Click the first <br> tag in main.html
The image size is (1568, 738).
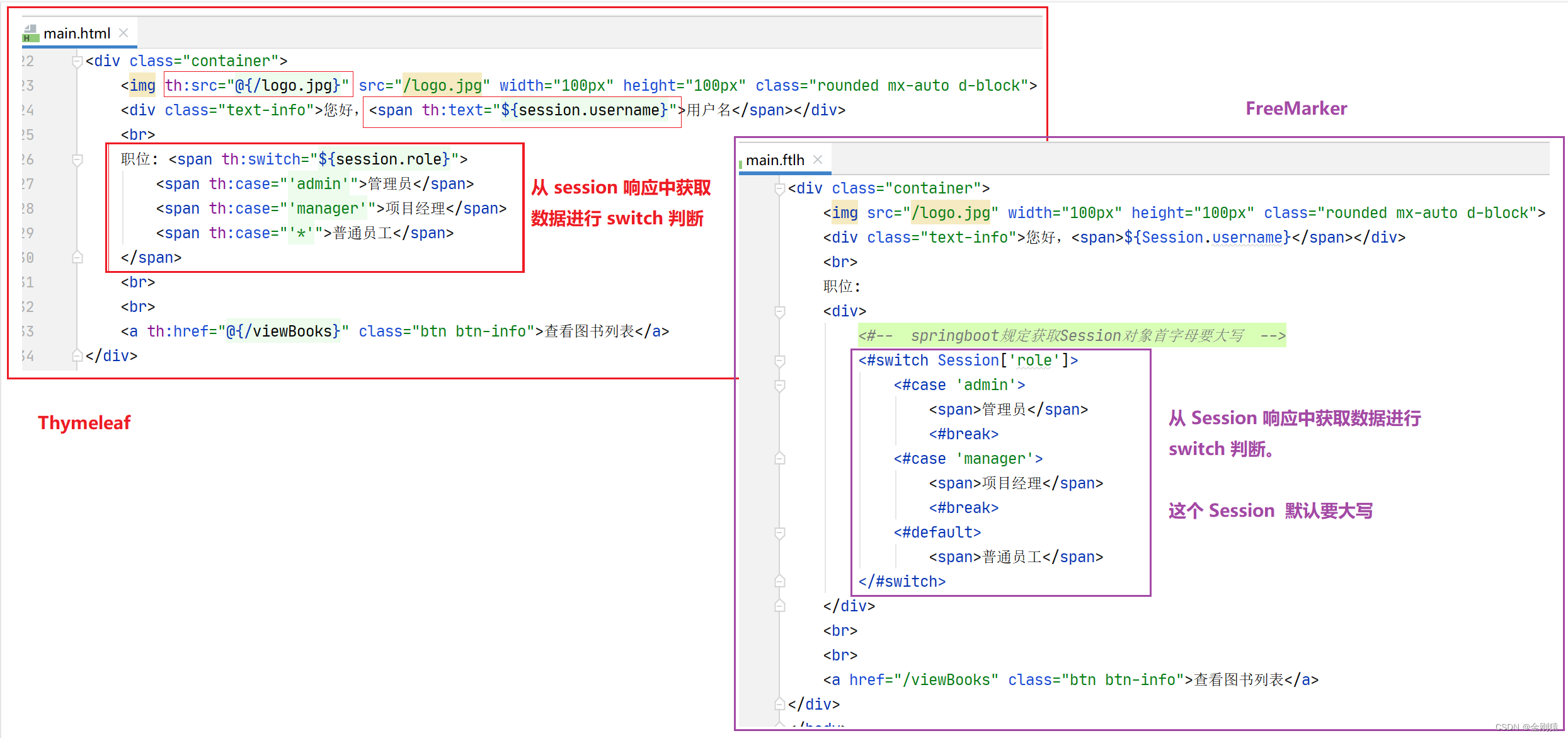[x=138, y=135]
